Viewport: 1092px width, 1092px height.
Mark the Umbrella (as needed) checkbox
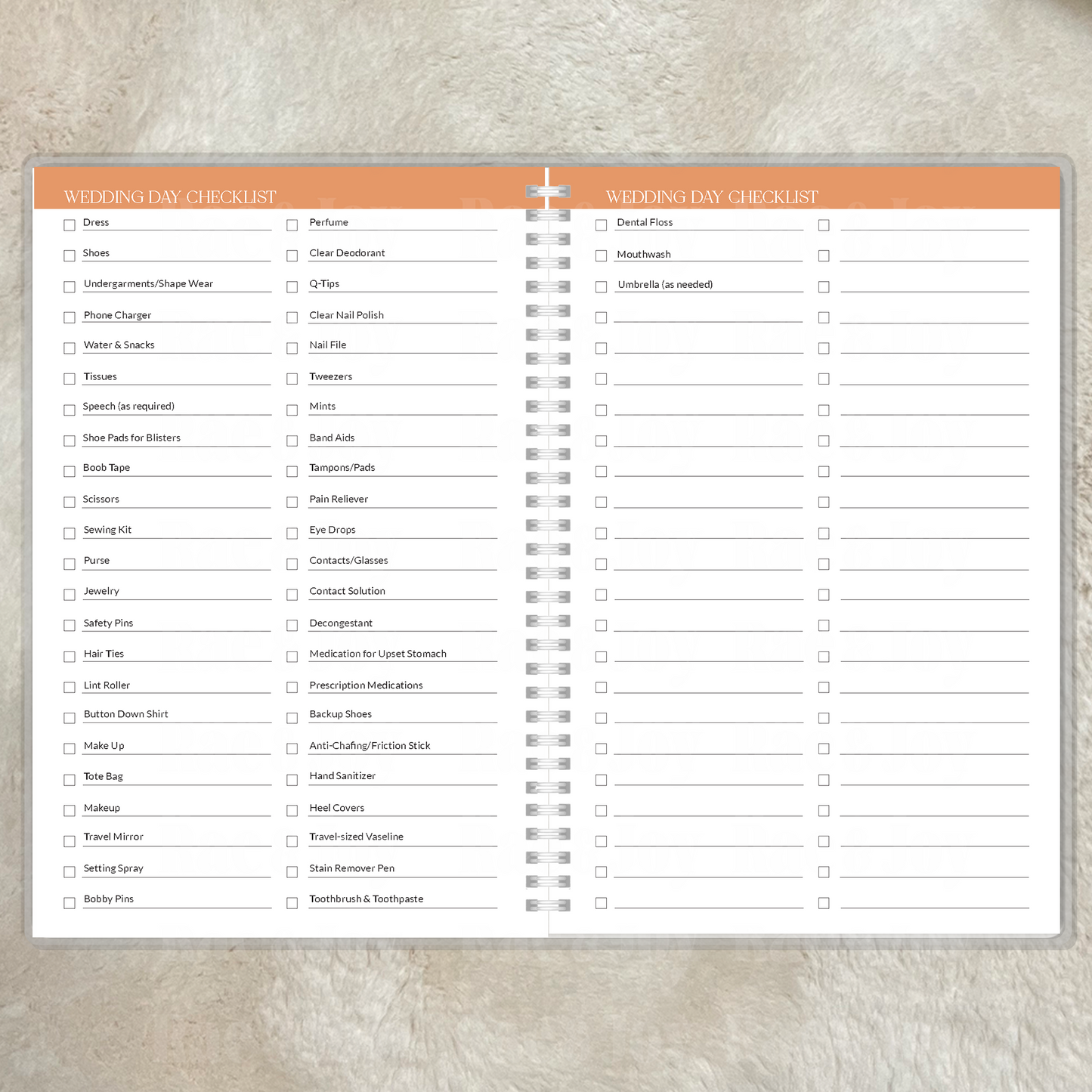click(602, 287)
